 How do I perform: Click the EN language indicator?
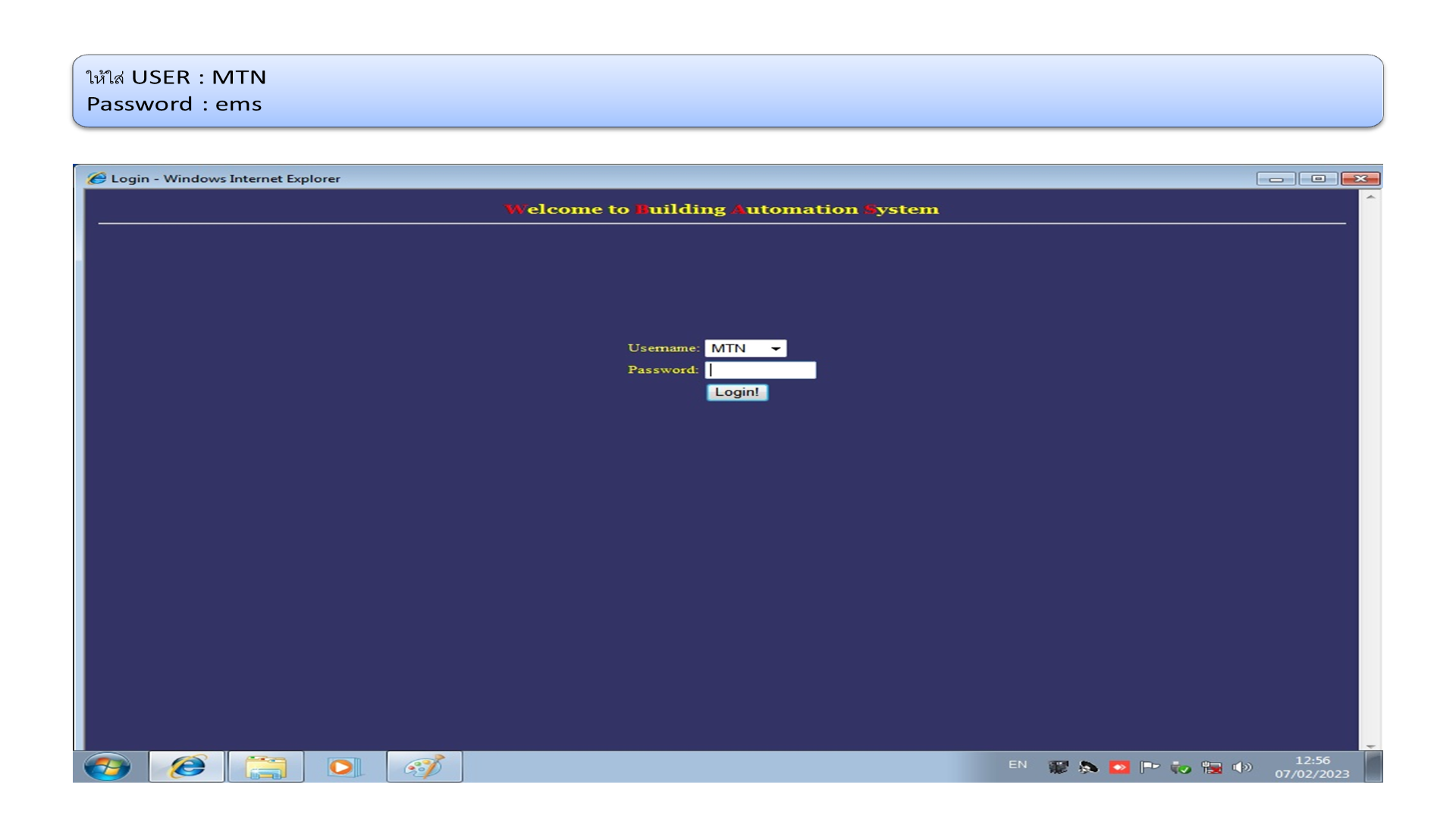coord(1018,764)
